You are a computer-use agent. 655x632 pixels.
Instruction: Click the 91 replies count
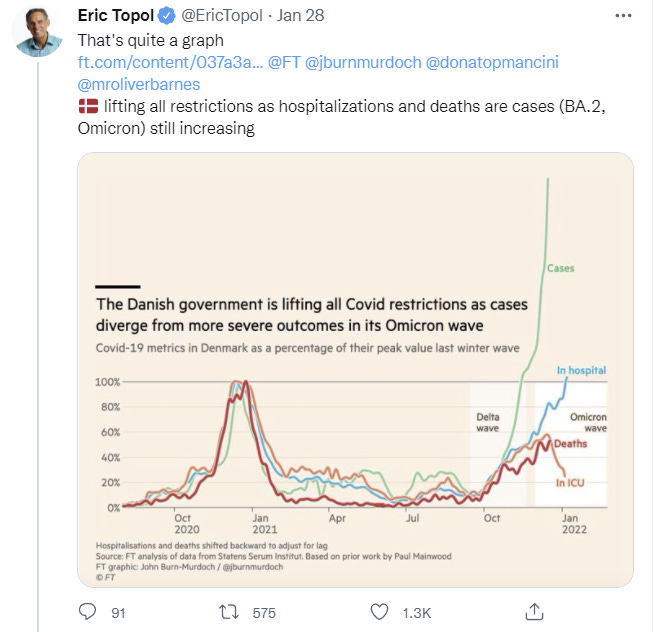118,613
